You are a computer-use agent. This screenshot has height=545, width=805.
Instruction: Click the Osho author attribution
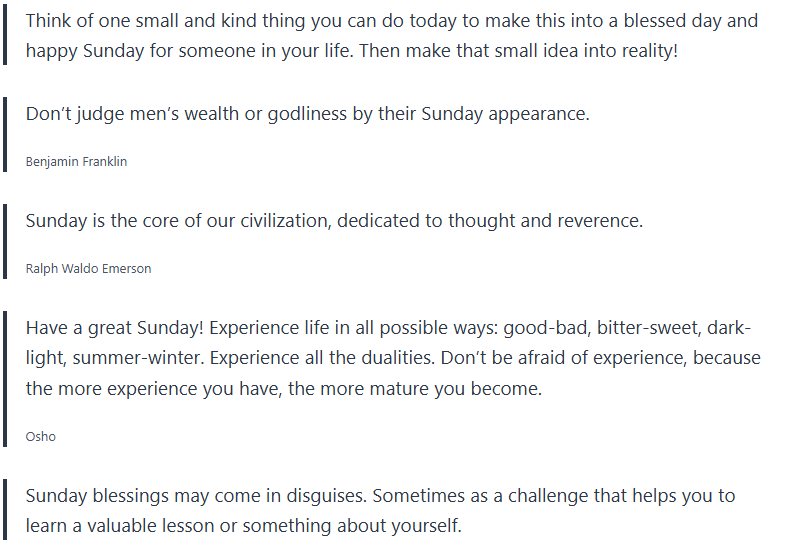(41, 436)
